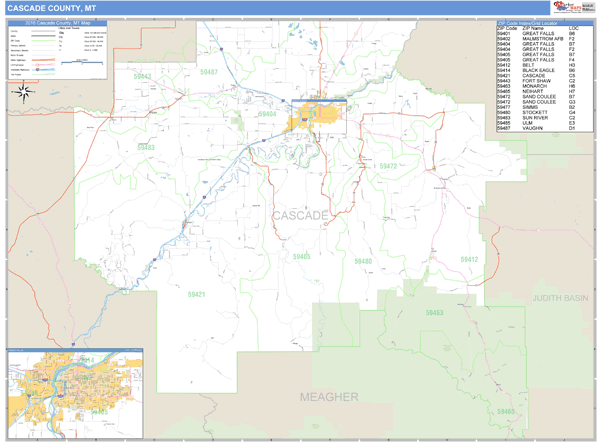
Task: Click the MEAGHER county label
Action: point(329,397)
